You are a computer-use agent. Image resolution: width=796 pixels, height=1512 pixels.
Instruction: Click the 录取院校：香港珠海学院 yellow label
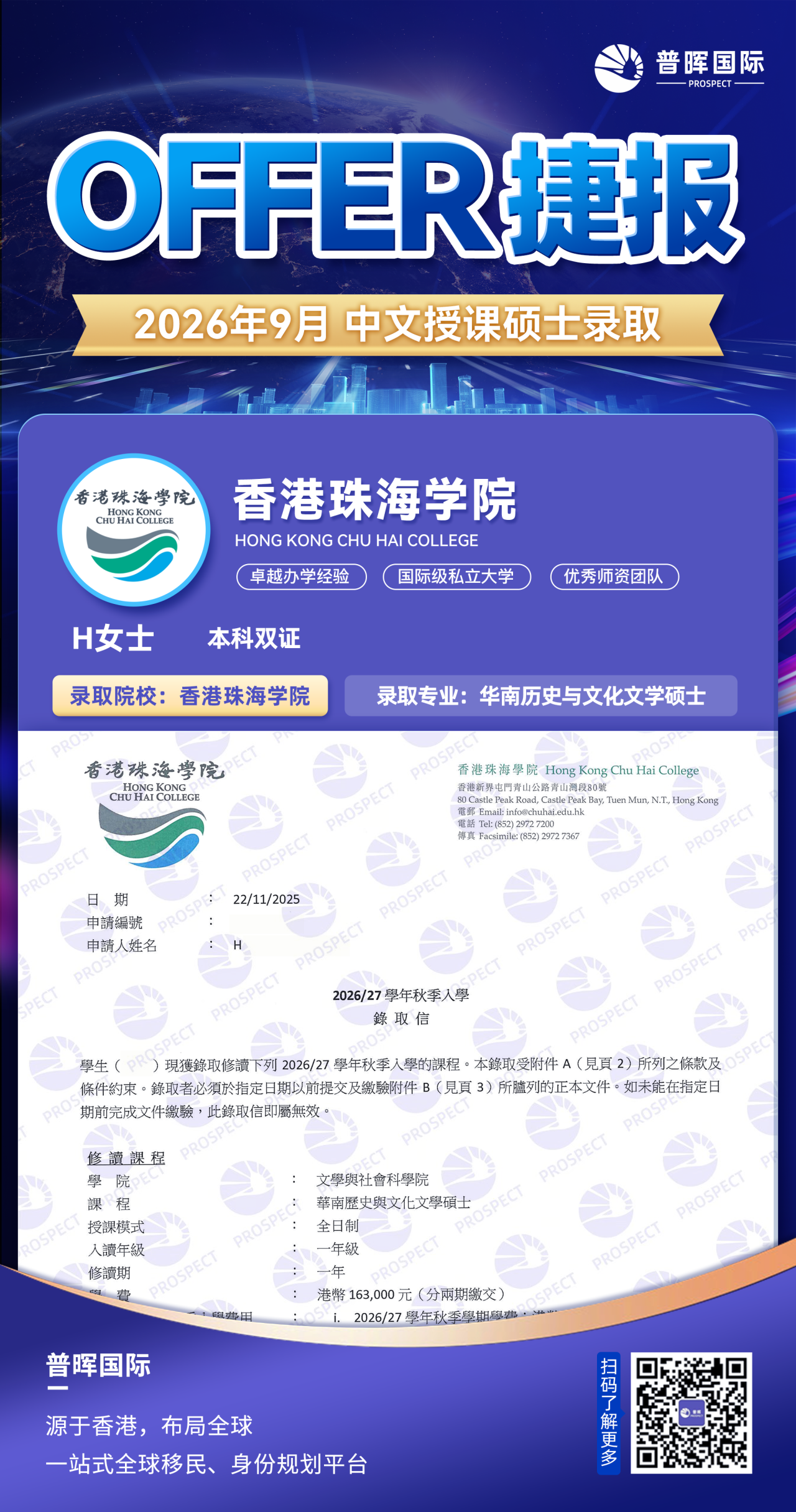pos(190,695)
